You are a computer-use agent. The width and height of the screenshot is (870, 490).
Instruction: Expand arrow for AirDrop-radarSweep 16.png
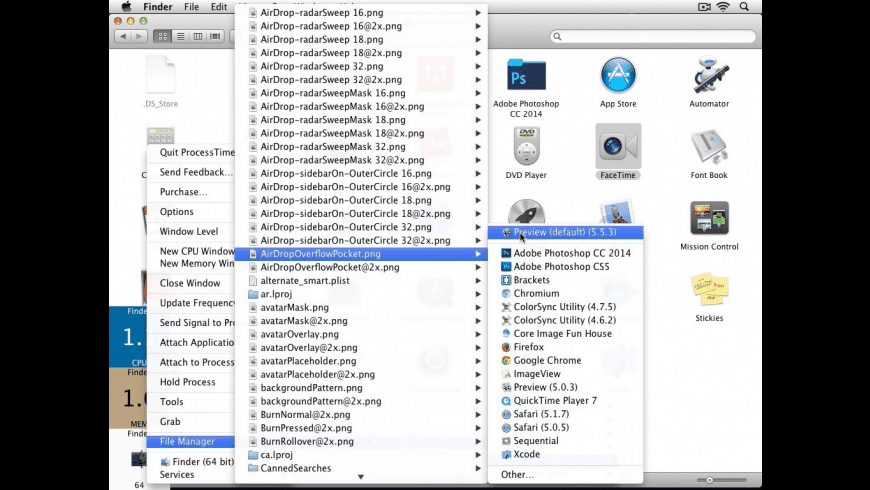478,12
